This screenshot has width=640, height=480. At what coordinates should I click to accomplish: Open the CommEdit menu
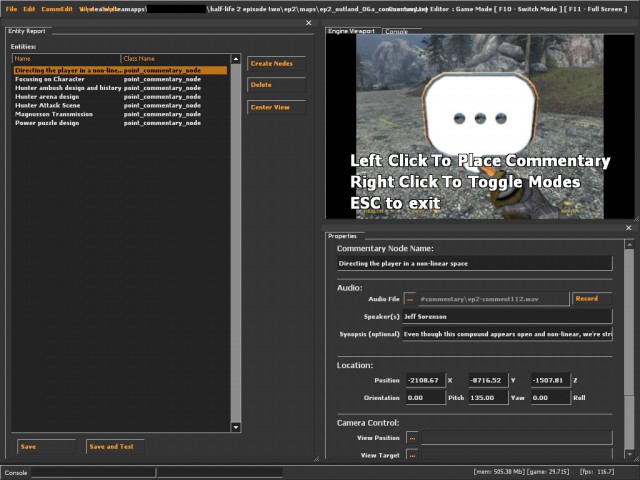coord(57,9)
